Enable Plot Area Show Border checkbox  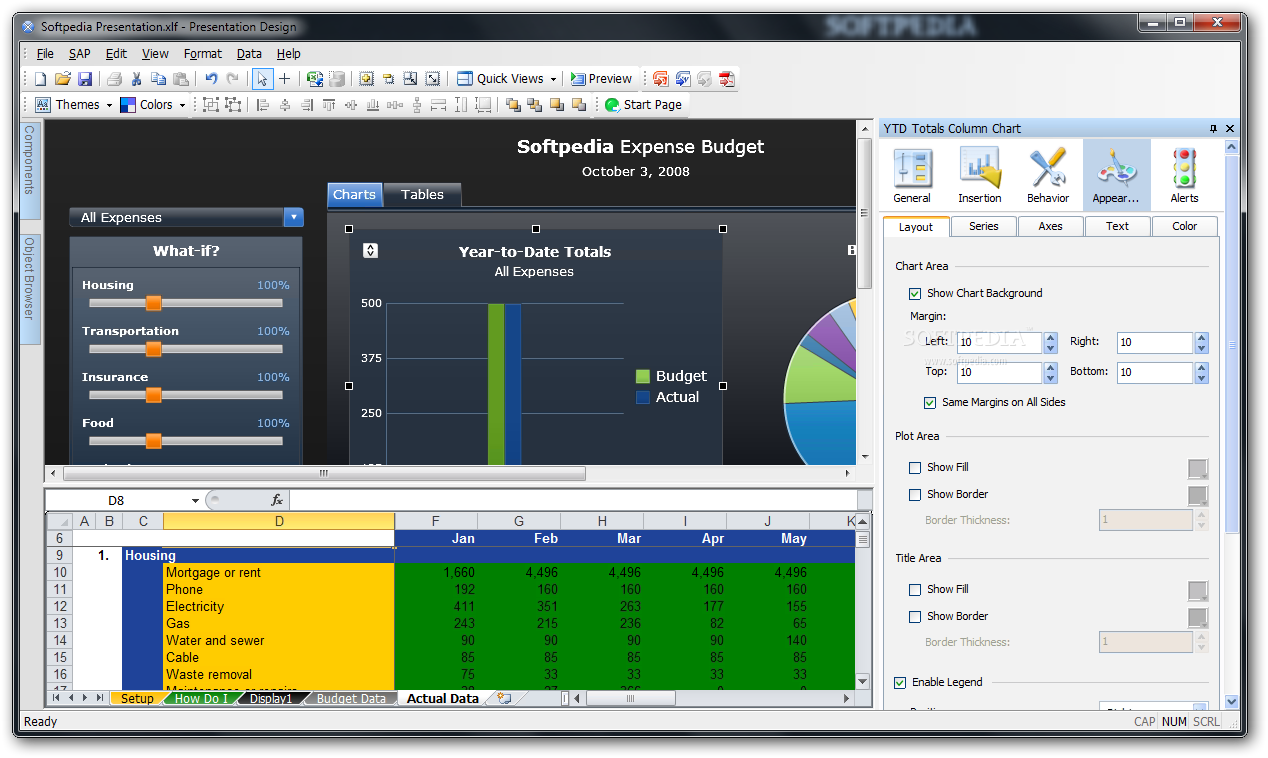pyautogui.click(x=915, y=494)
